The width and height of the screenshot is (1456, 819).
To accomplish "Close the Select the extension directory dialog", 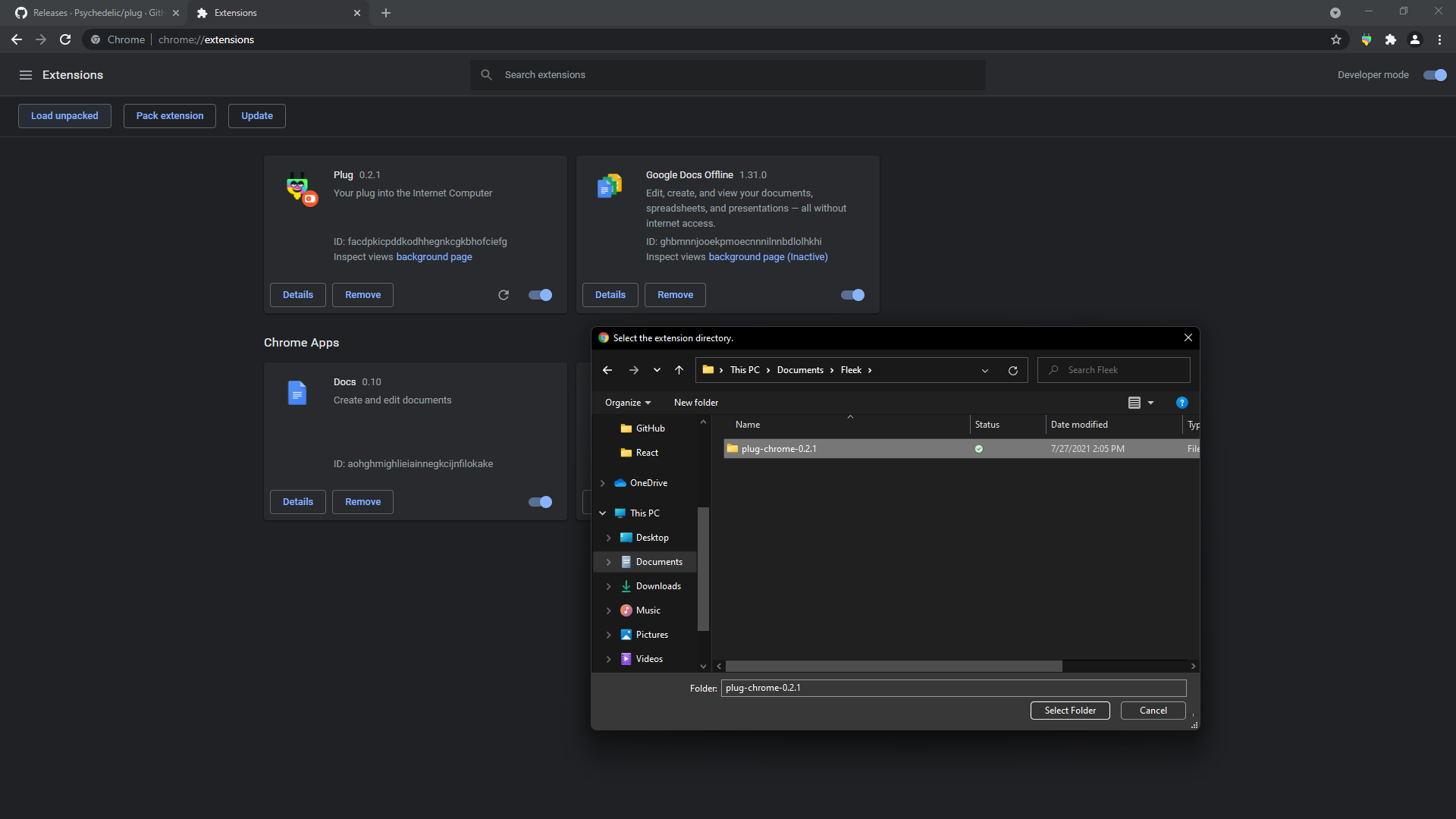I will pos(1188,338).
